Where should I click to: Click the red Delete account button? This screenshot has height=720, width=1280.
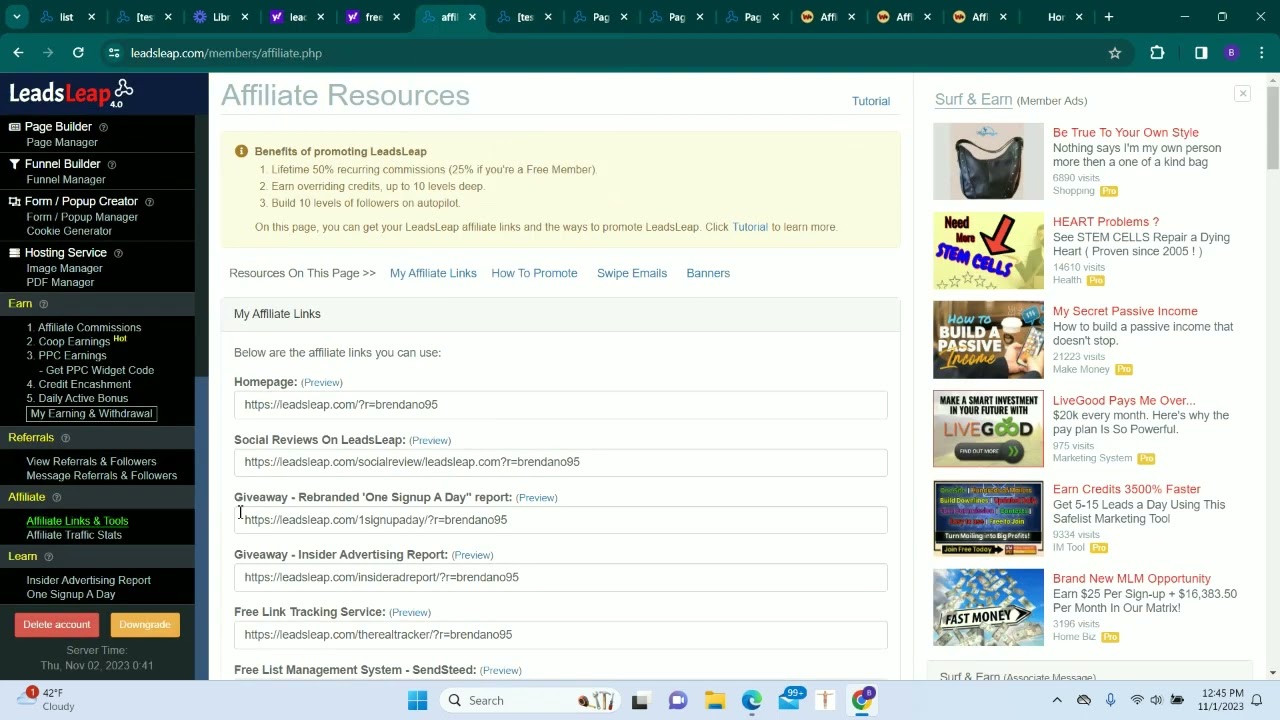[57, 625]
